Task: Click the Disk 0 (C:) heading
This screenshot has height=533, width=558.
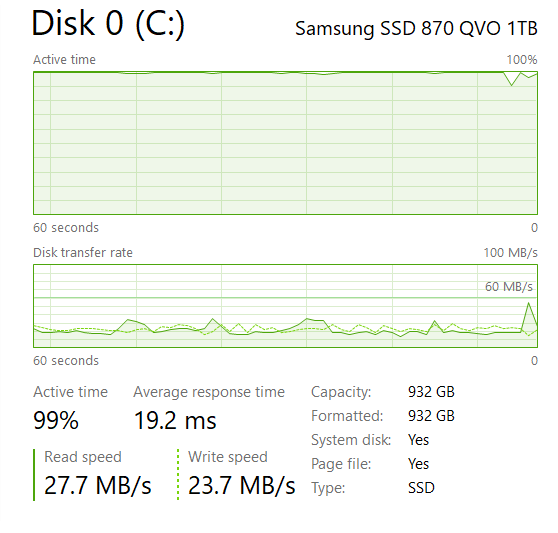Action: [108, 23]
